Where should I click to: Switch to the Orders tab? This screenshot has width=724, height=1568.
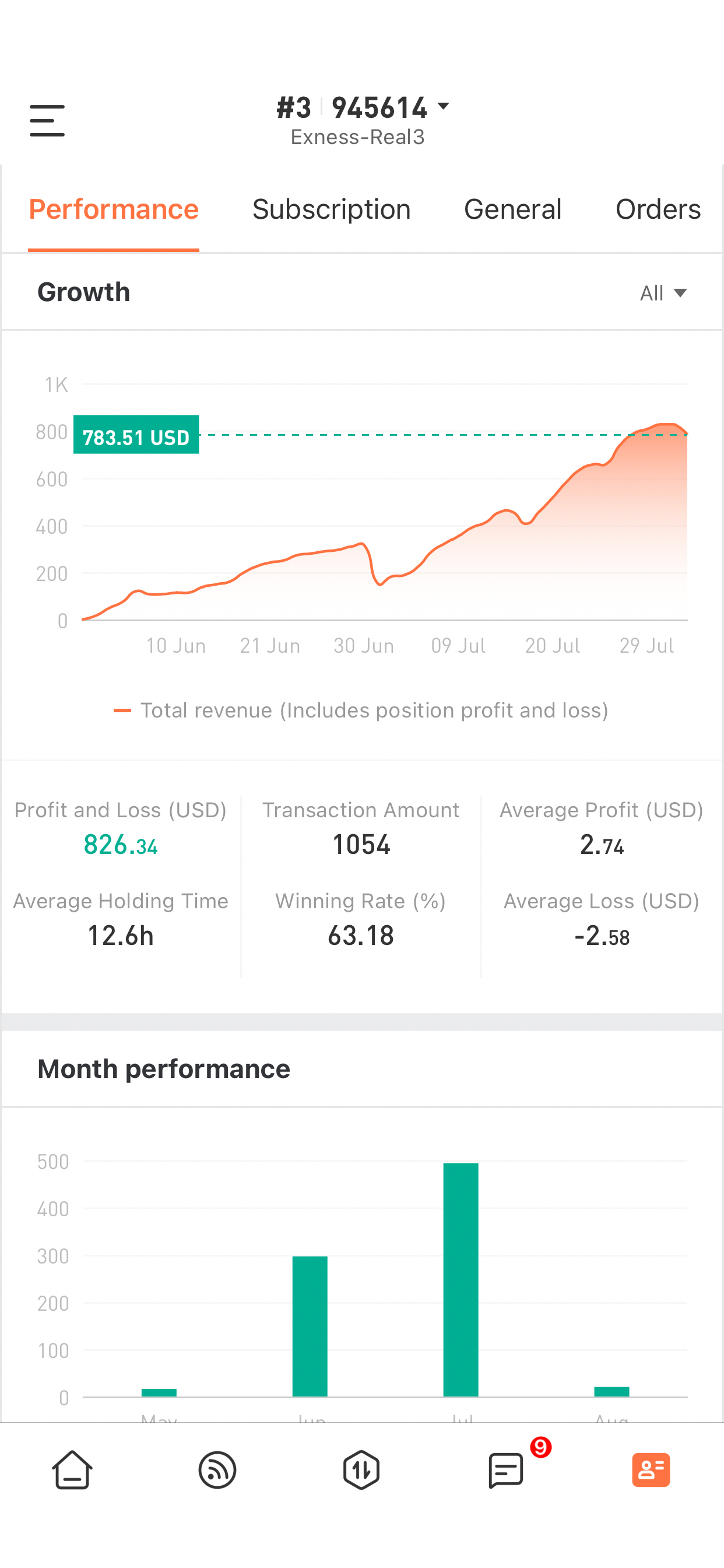point(658,209)
